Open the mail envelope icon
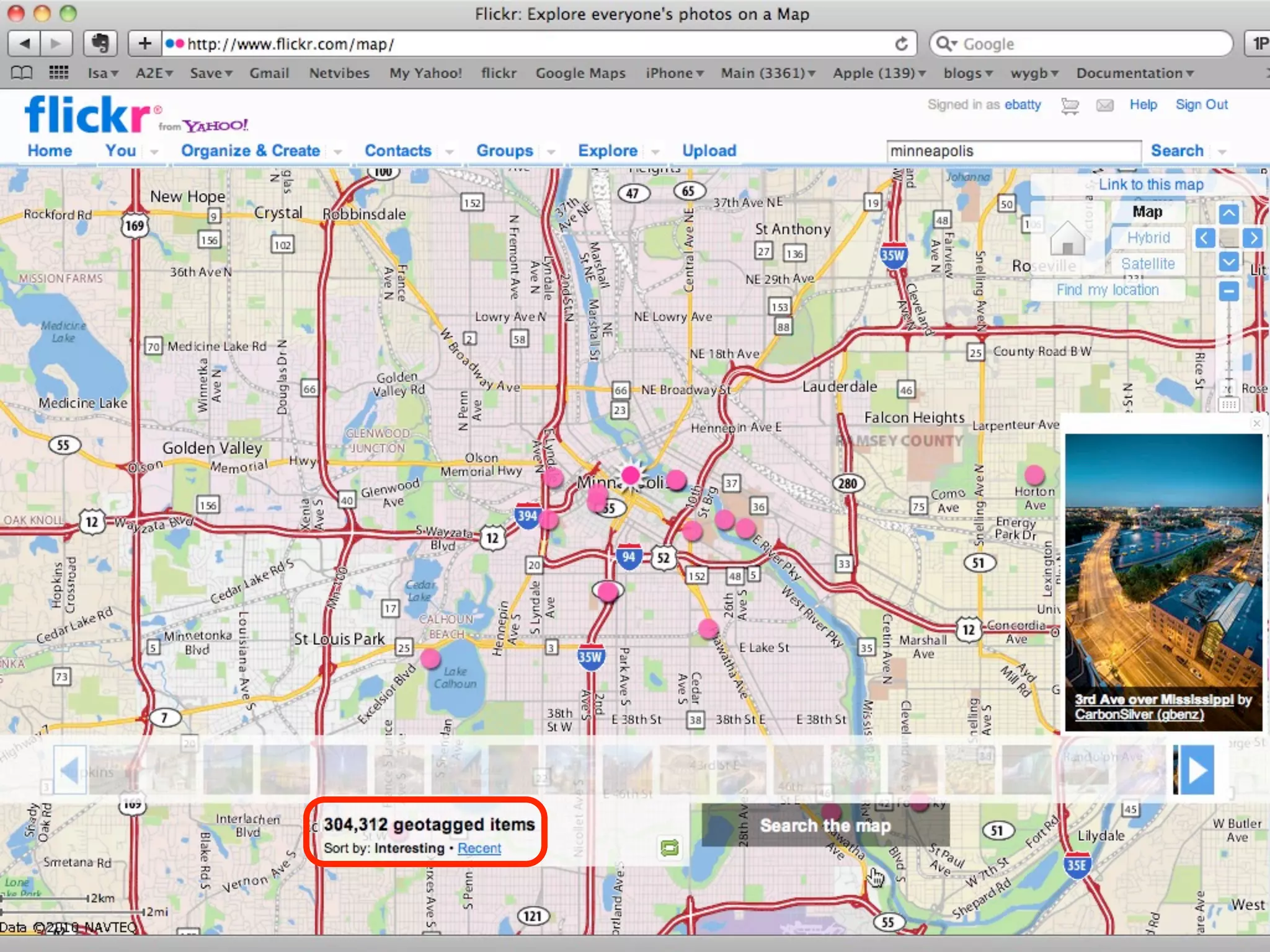 pos(1104,105)
